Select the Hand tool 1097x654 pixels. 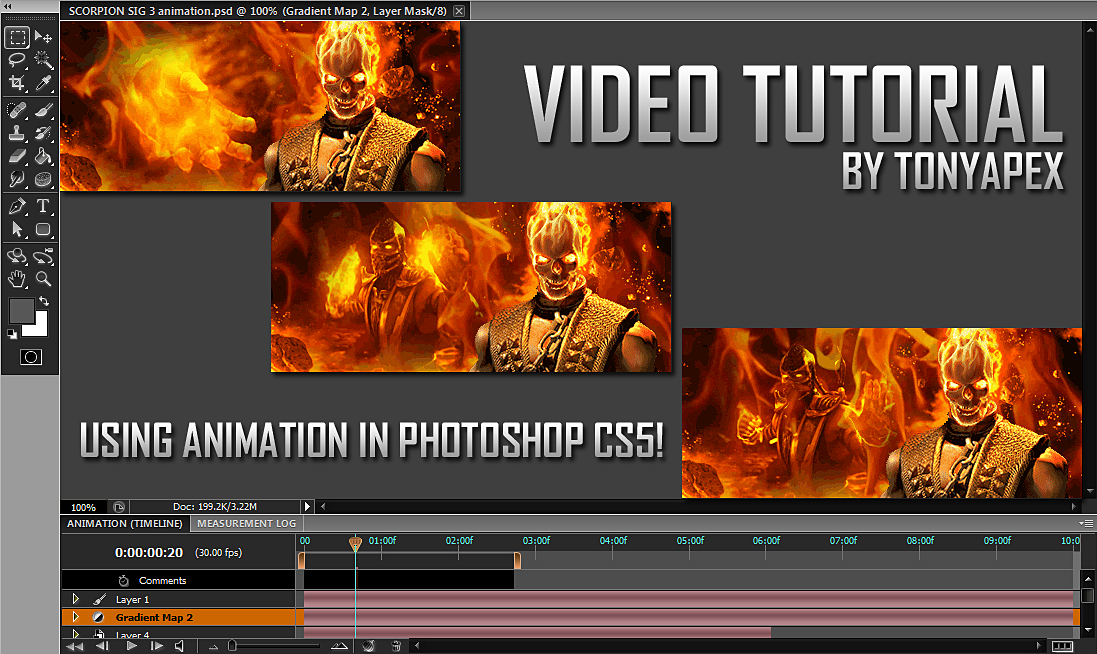[x=17, y=280]
